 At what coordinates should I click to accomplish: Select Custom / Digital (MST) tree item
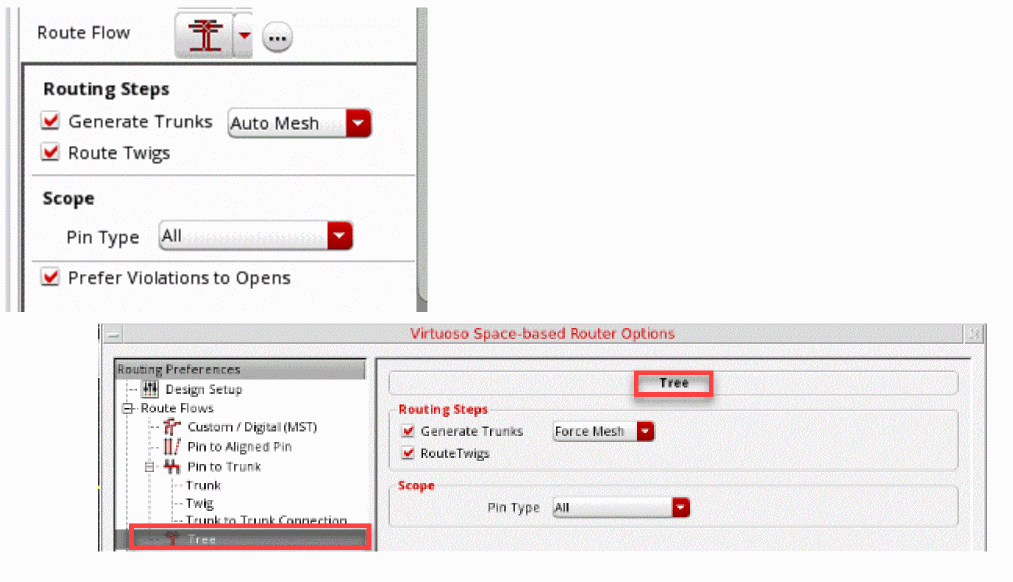(252, 427)
